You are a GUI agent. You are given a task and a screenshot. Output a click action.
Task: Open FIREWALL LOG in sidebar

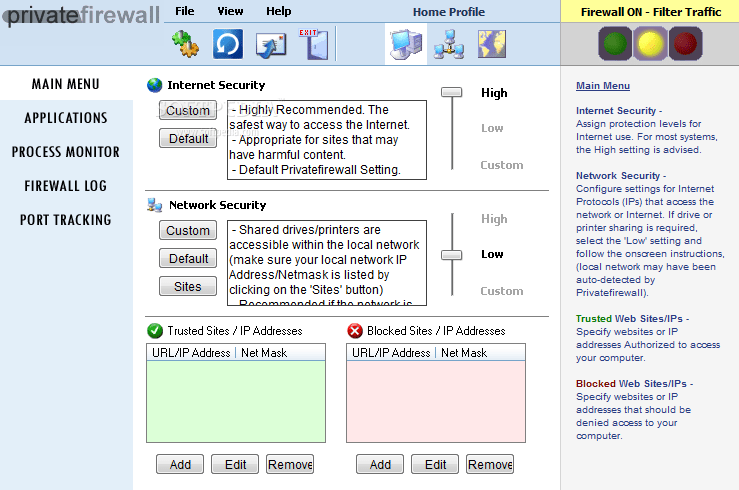click(66, 186)
